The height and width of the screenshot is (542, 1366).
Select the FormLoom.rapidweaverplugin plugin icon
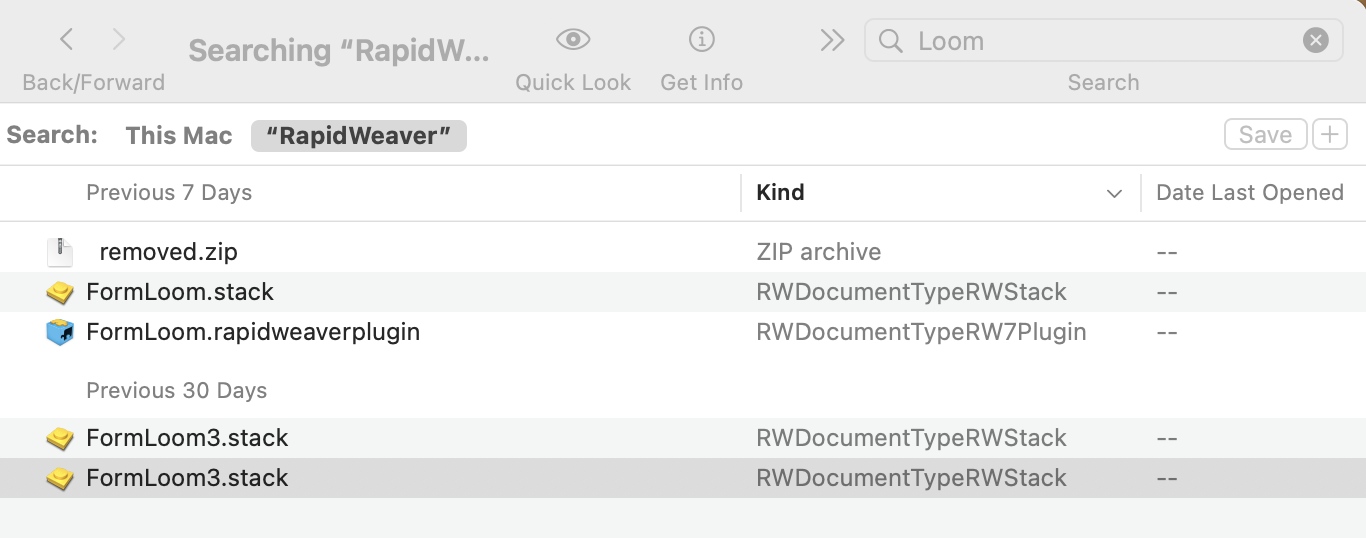tap(61, 332)
